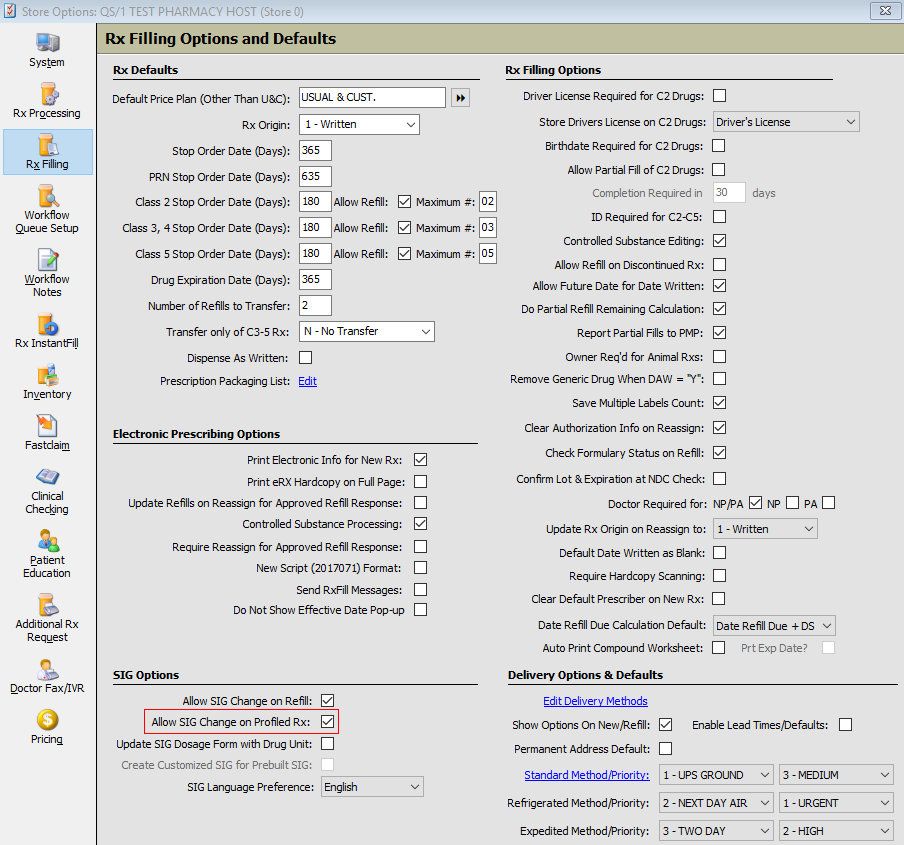Open SIG Language Preference dropdown
904x845 pixels.
[x=372, y=787]
